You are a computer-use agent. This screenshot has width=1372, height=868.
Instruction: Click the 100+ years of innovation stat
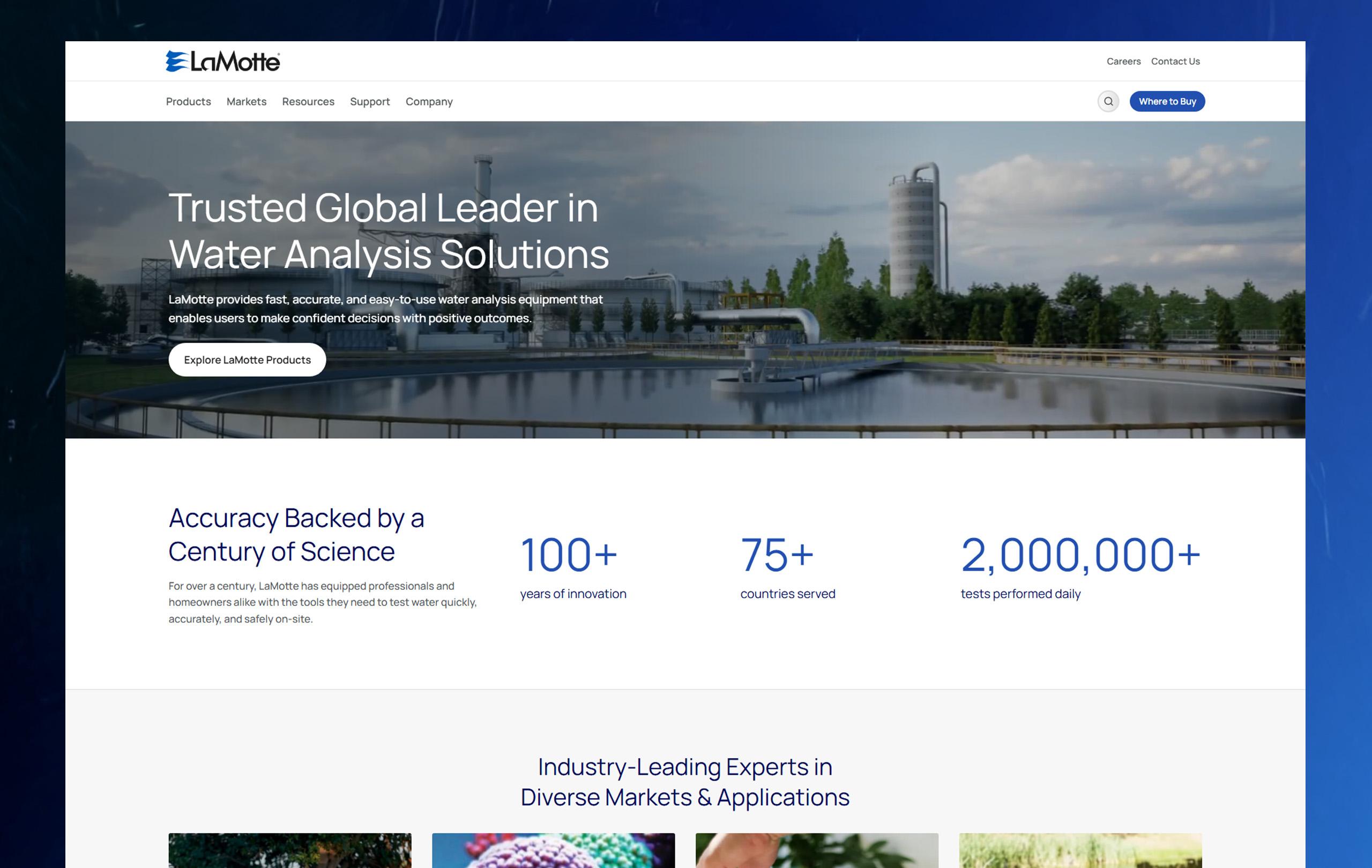click(x=572, y=566)
